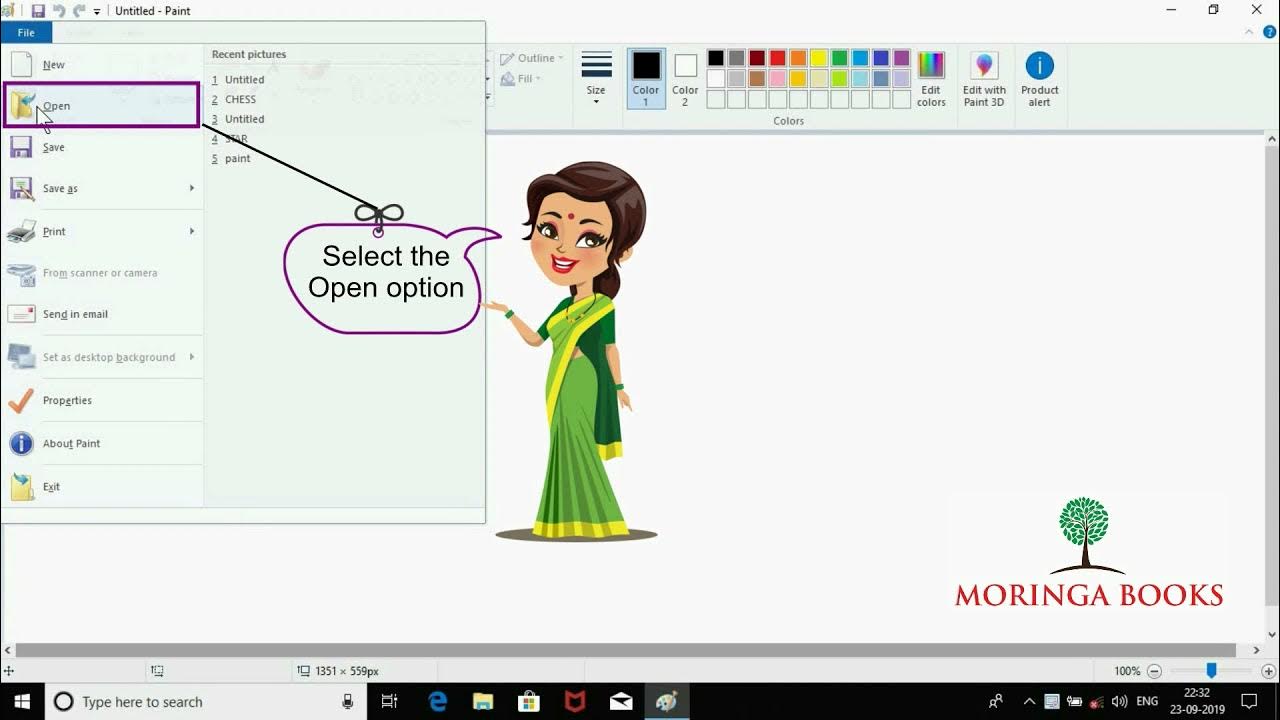This screenshot has width=1280, height=720.
Task: Open File Explorer from the taskbar
Action: [x=483, y=701]
